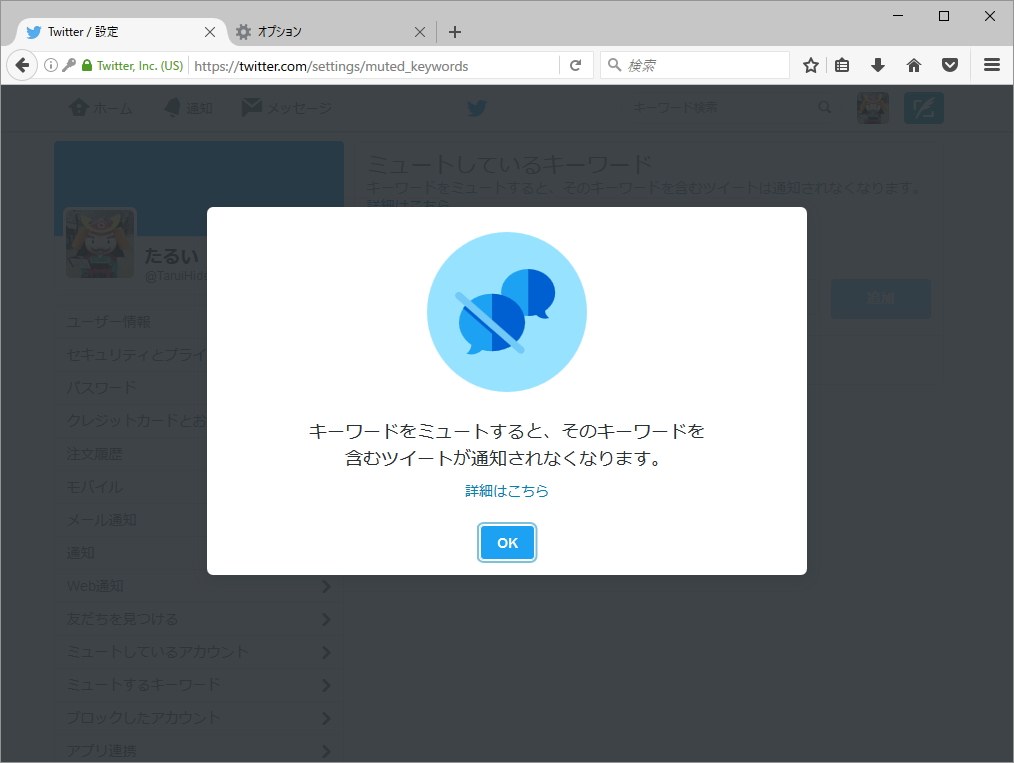Open the Firefox downloads arrow icon

pyautogui.click(x=878, y=65)
